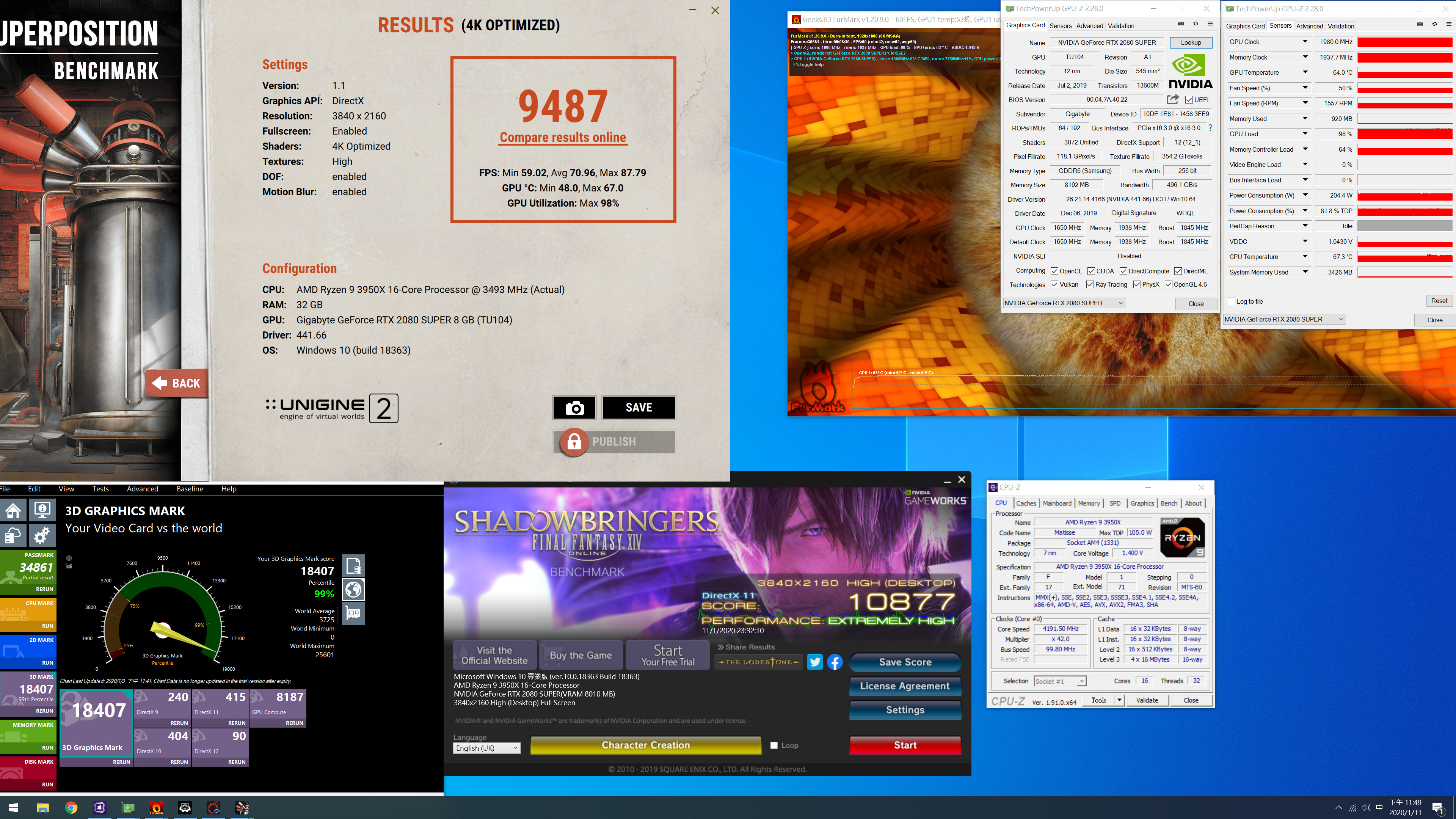Click PassMark globe world comparison icon
Image resolution: width=1456 pixels, height=819 pixels.
353,590
